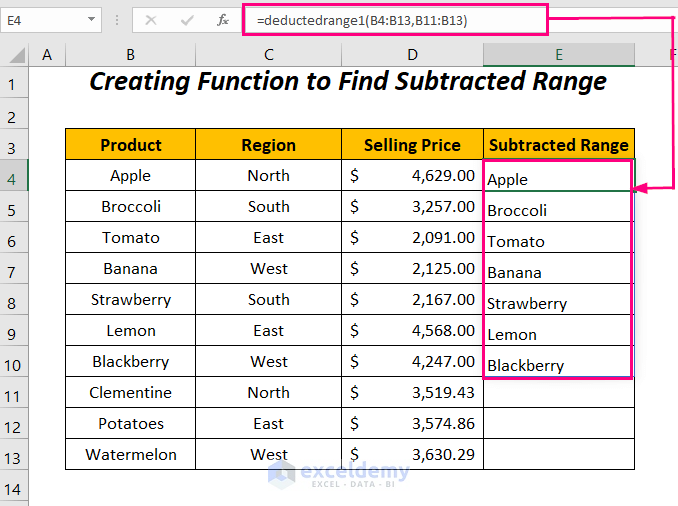Screen dimensions: 678x506
Task: Select row 1 header
Action: pyautogui.click(x=13, y=83)
